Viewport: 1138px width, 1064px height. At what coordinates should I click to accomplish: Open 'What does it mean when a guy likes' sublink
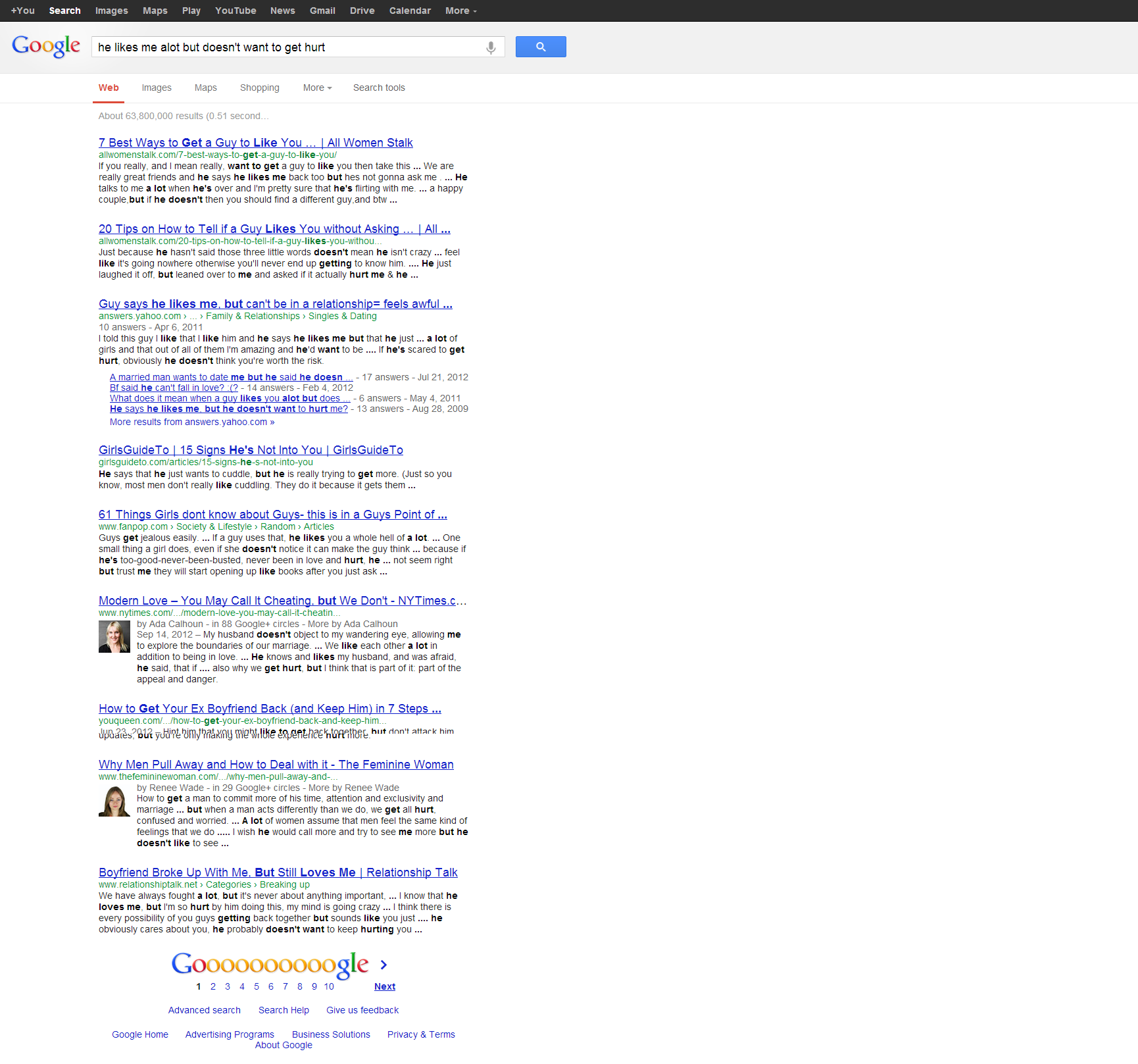[x=230, y=398]
